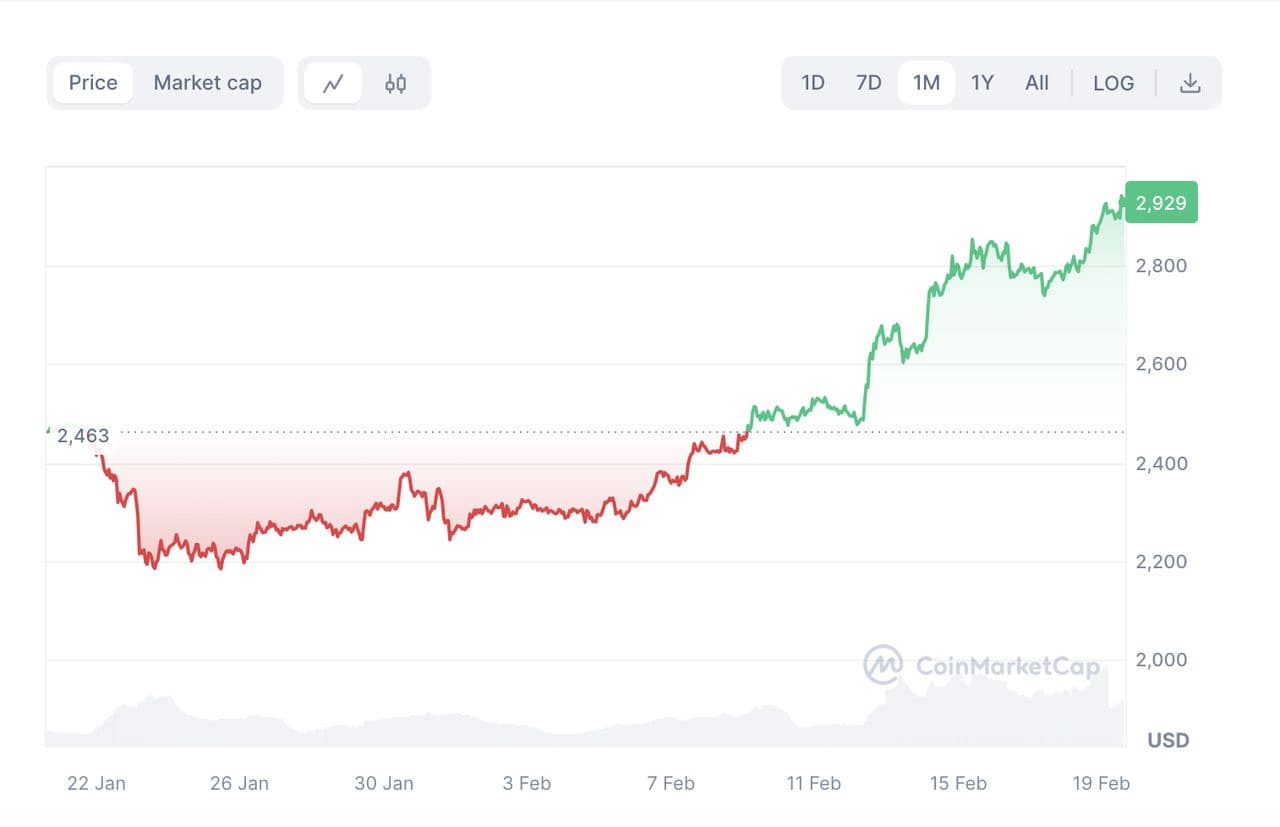Click the green 2,929 current price label
This screenshot has width=1280, height=827.
1161,203
